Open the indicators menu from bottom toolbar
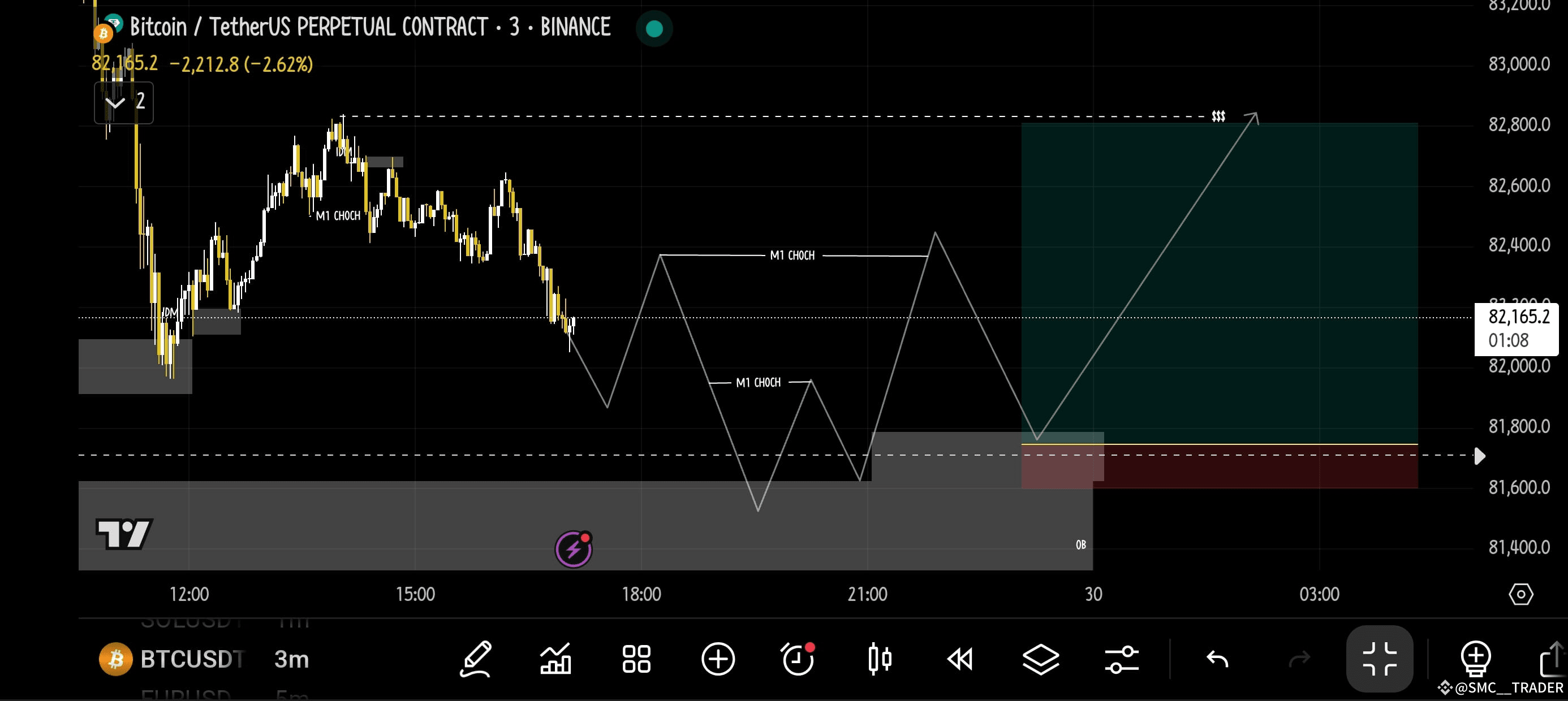Screen dimensions: 1568x701 pyautogui.click(x=555, y=659)
